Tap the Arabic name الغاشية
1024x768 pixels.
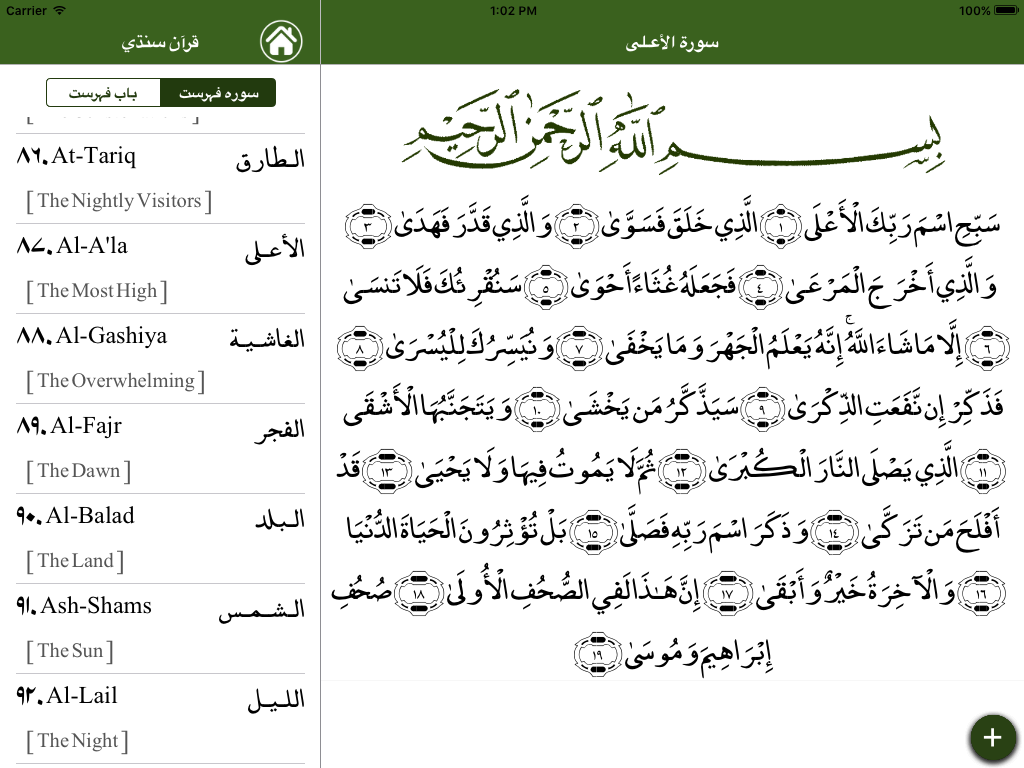pyautogui.click(x=267, y=339)
